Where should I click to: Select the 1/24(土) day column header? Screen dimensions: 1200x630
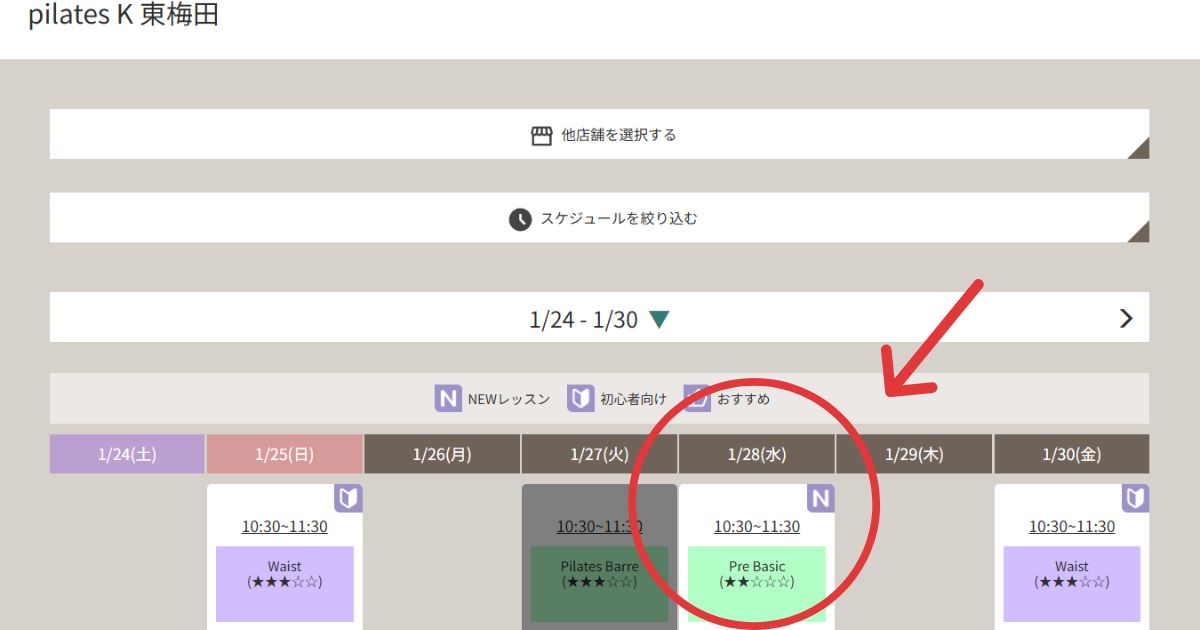click(127, 454)
